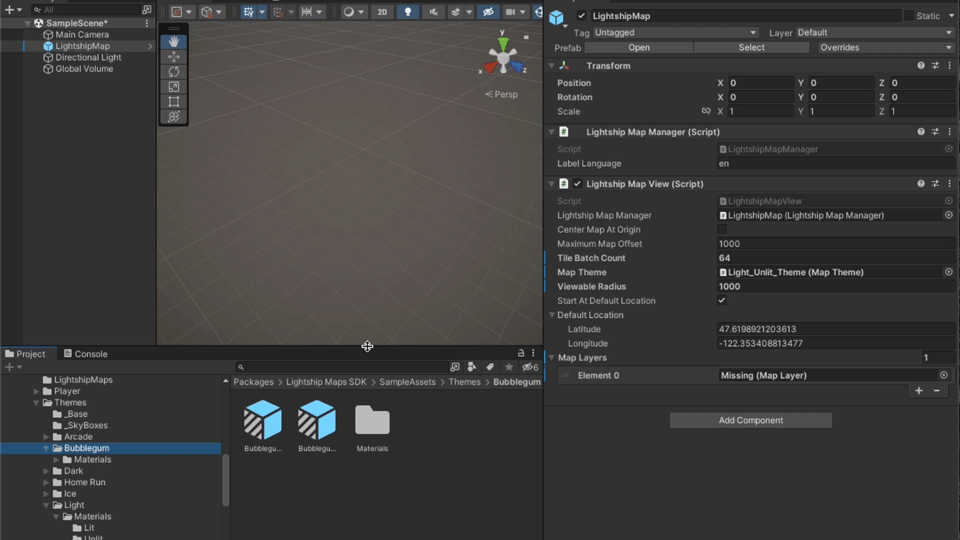The width and height of the screenshot is (960, 540).
Task: Toggle 2D view mode
Action: coord(382,12)
